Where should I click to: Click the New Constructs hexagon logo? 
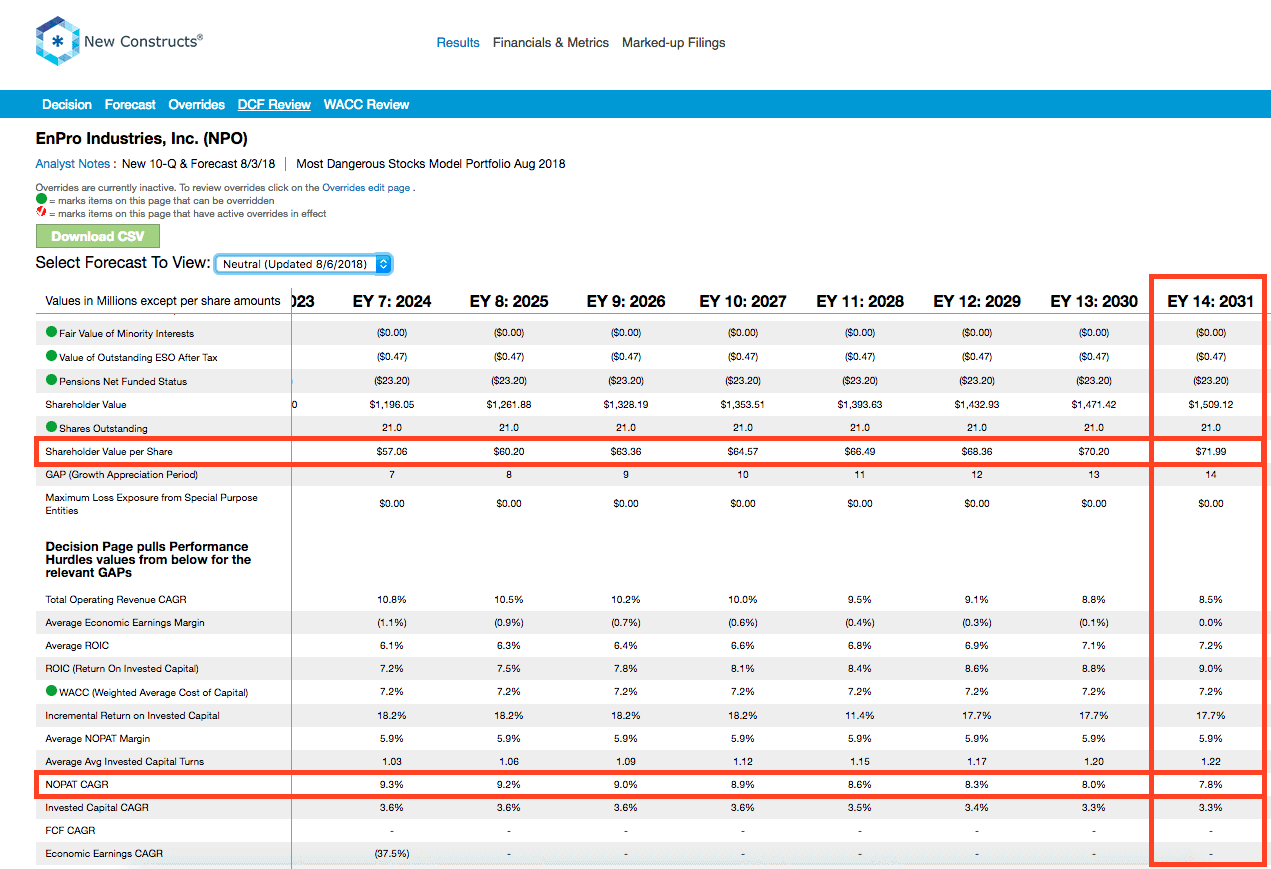57,42
